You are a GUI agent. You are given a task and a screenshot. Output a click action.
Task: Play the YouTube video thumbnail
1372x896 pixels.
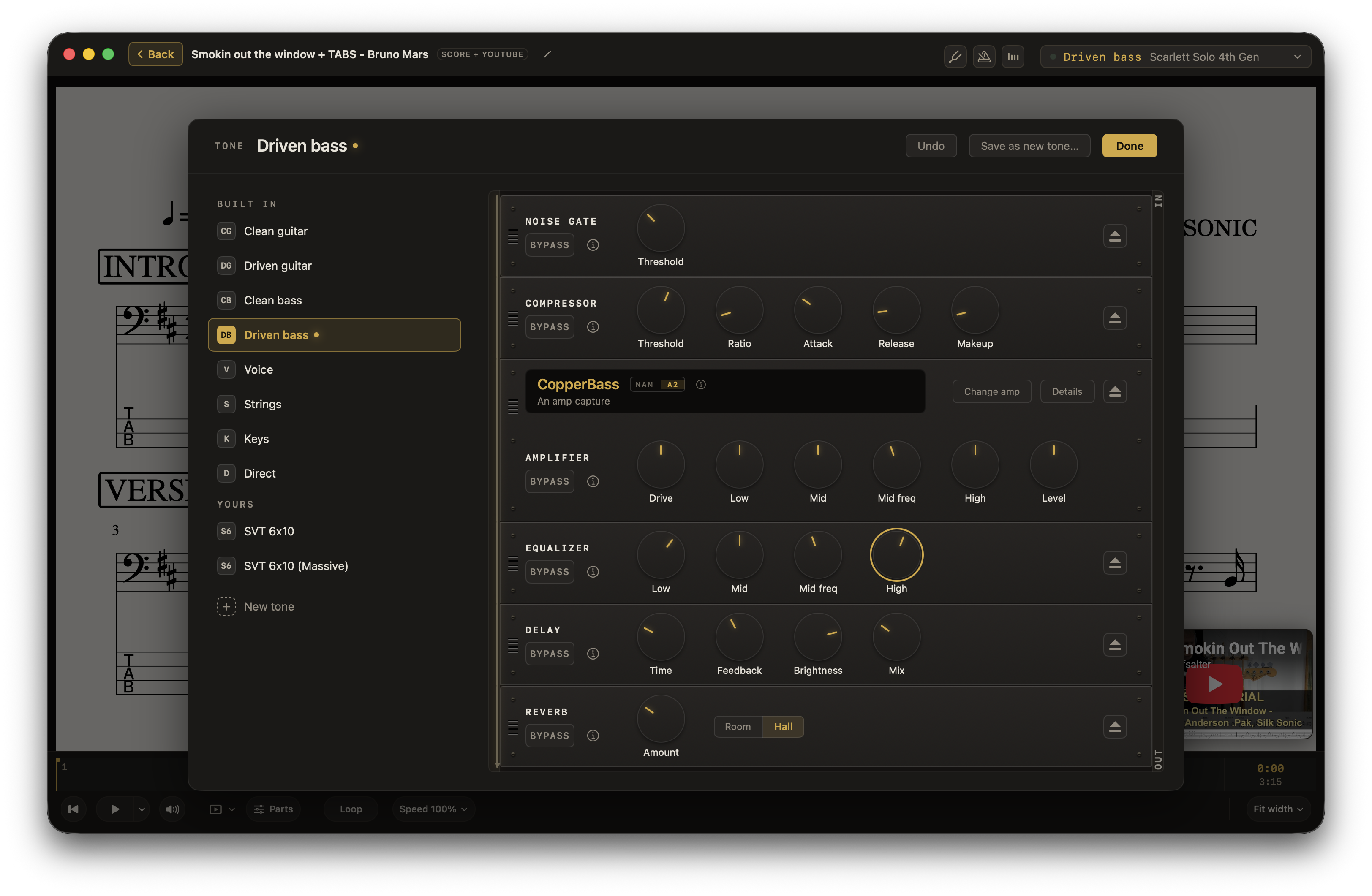click(x=1214, y=684)
